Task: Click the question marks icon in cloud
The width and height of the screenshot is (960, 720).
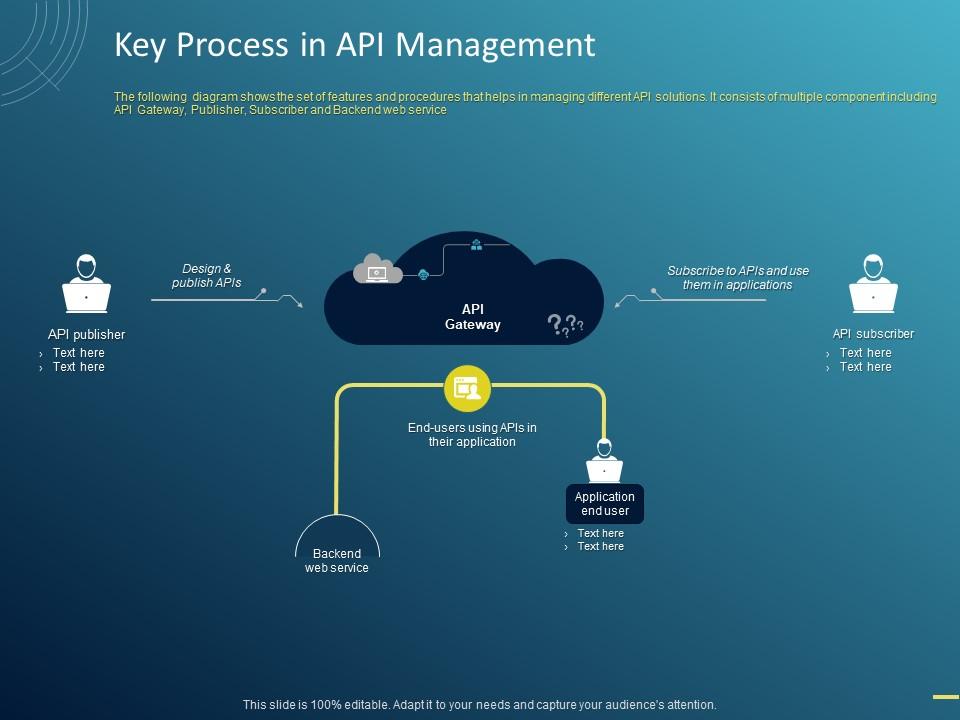Action: pos(565,325)
